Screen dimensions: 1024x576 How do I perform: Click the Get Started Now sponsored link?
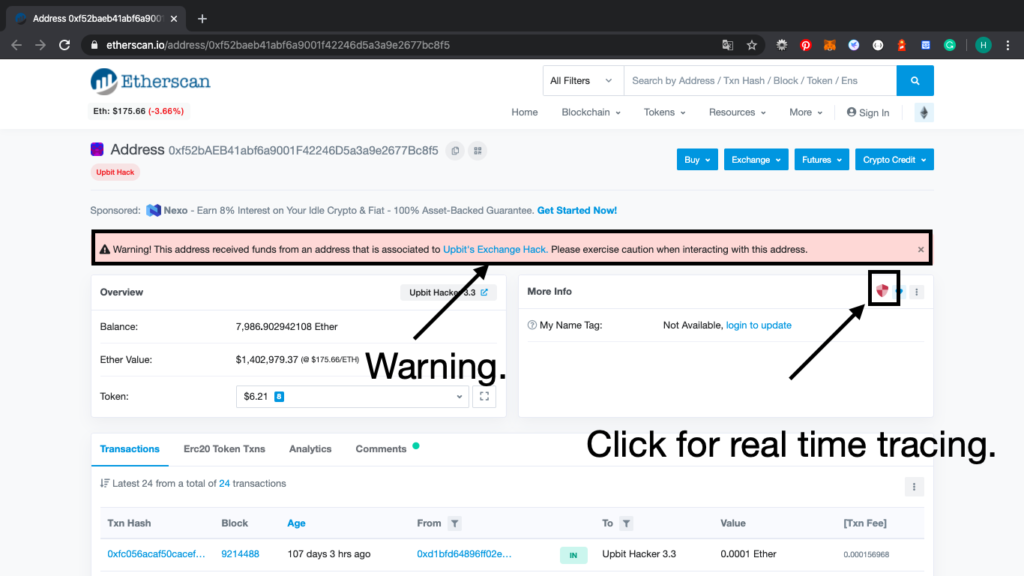(x=577, y=210)
